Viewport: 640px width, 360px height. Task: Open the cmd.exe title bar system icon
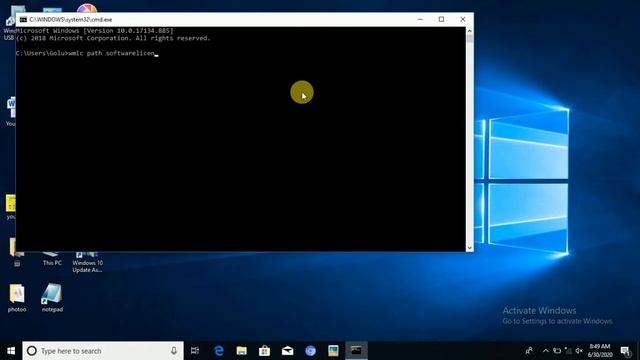23,19
